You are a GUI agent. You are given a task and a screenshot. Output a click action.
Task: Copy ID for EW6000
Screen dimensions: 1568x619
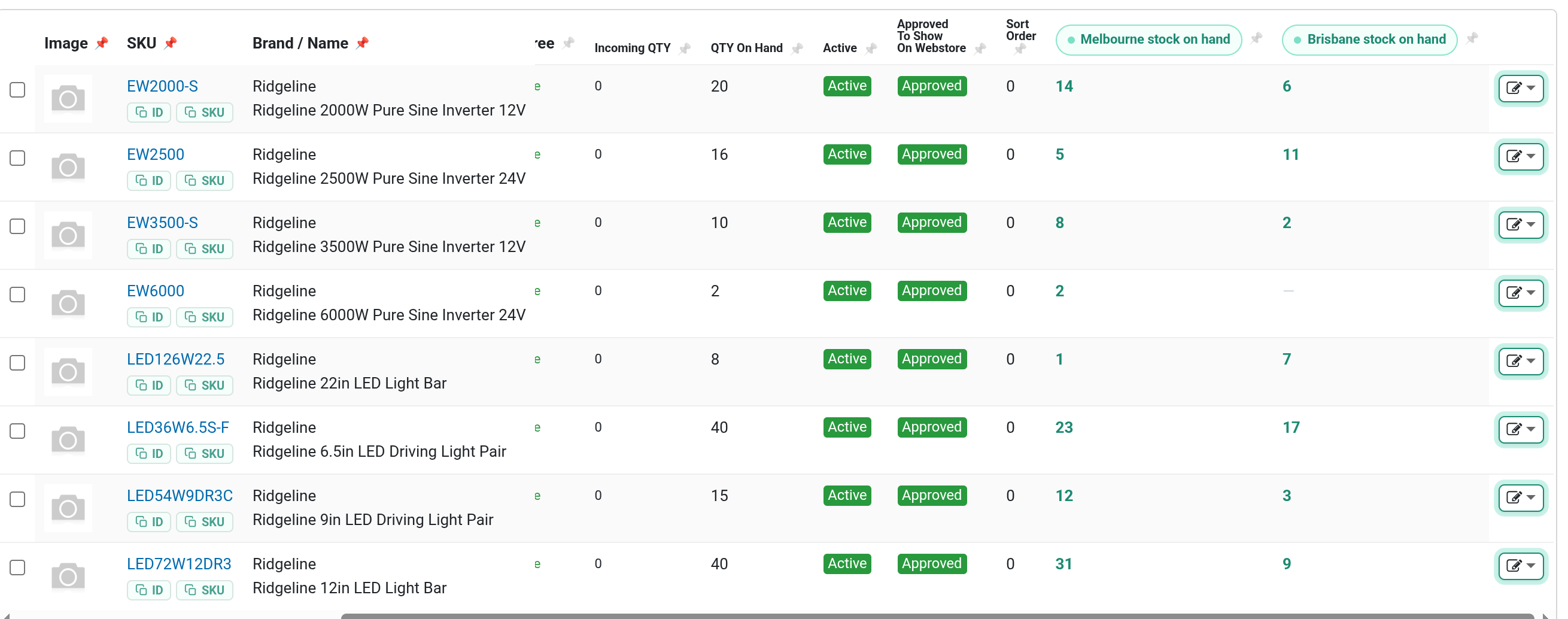point(149,317)
